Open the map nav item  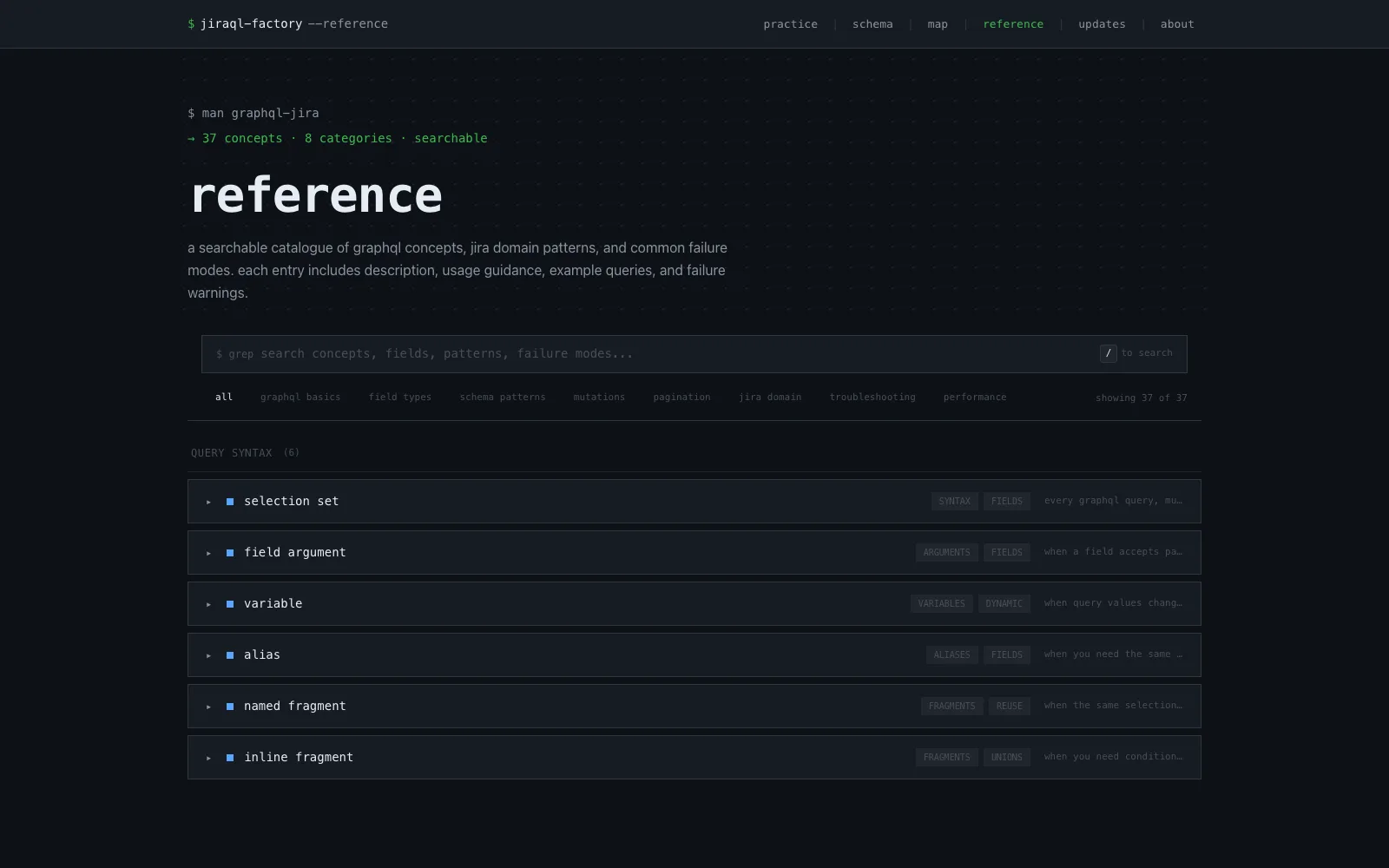(x=938, y=24)
